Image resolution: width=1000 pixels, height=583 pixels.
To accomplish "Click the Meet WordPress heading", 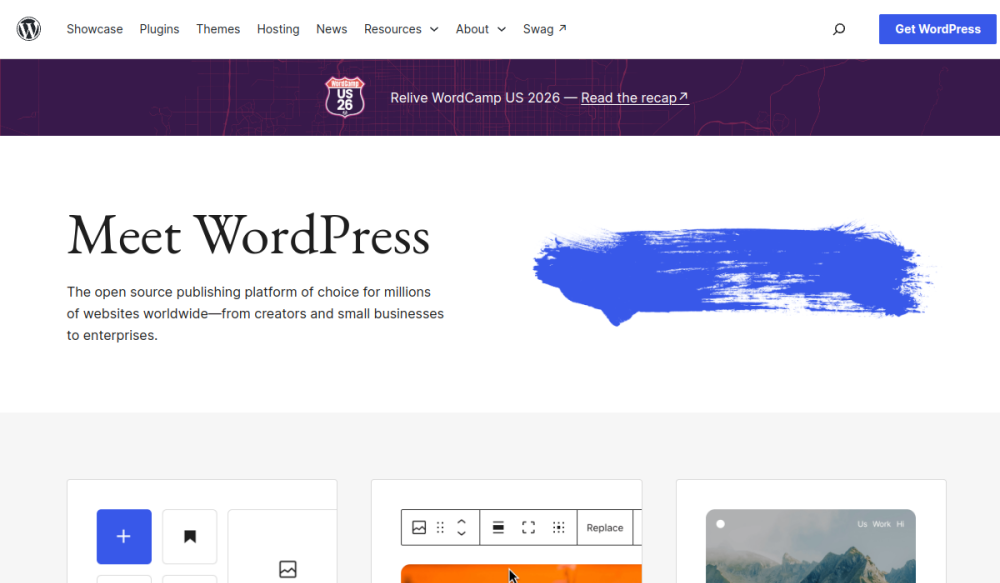I will click(248, 236).
